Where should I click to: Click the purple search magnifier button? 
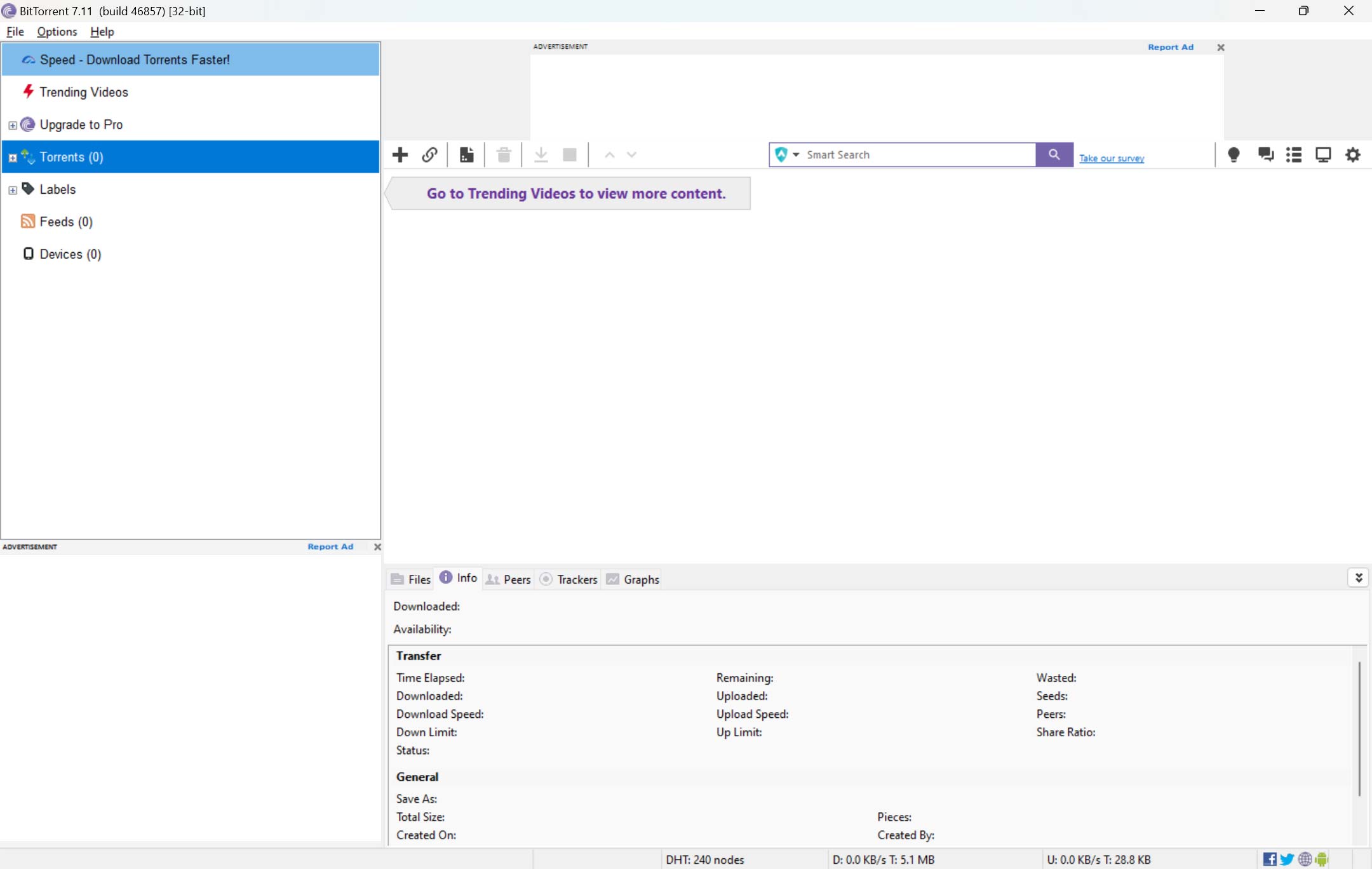click(1054, 154)
